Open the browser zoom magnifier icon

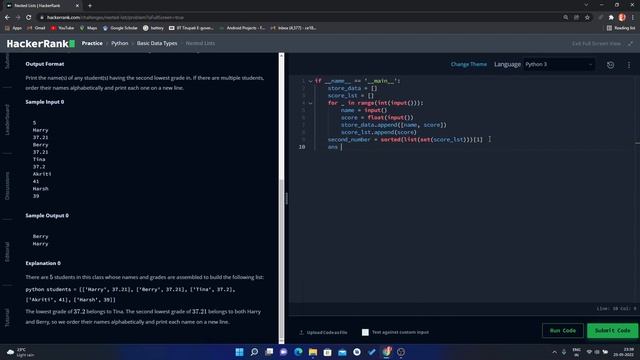click(566, 18)
